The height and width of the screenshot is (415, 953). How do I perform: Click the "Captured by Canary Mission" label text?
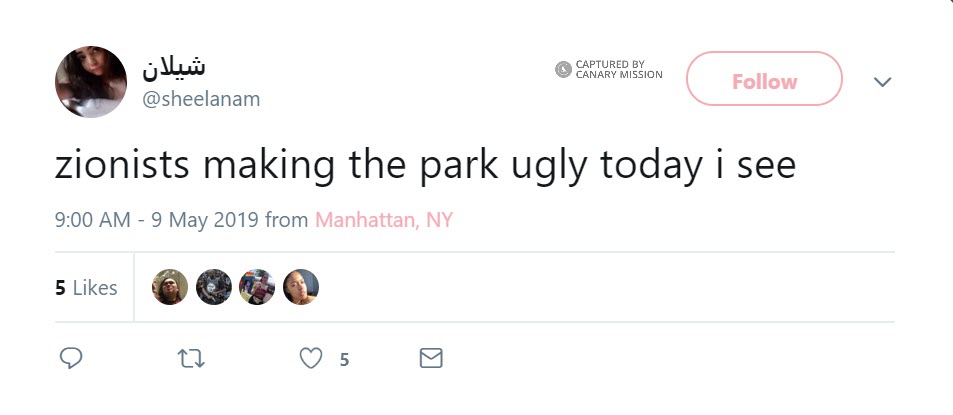(x=619, y=69)
